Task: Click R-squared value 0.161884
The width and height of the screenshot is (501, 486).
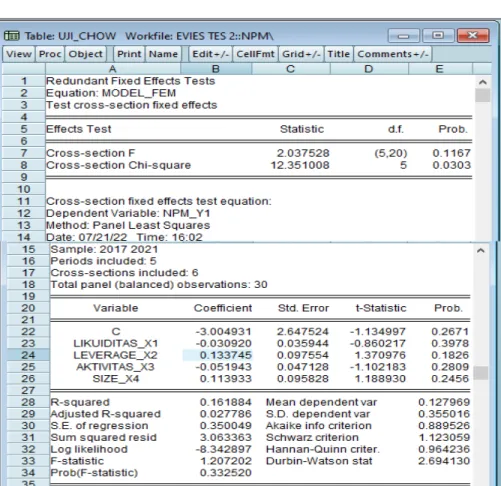Action: coord(225,402)
